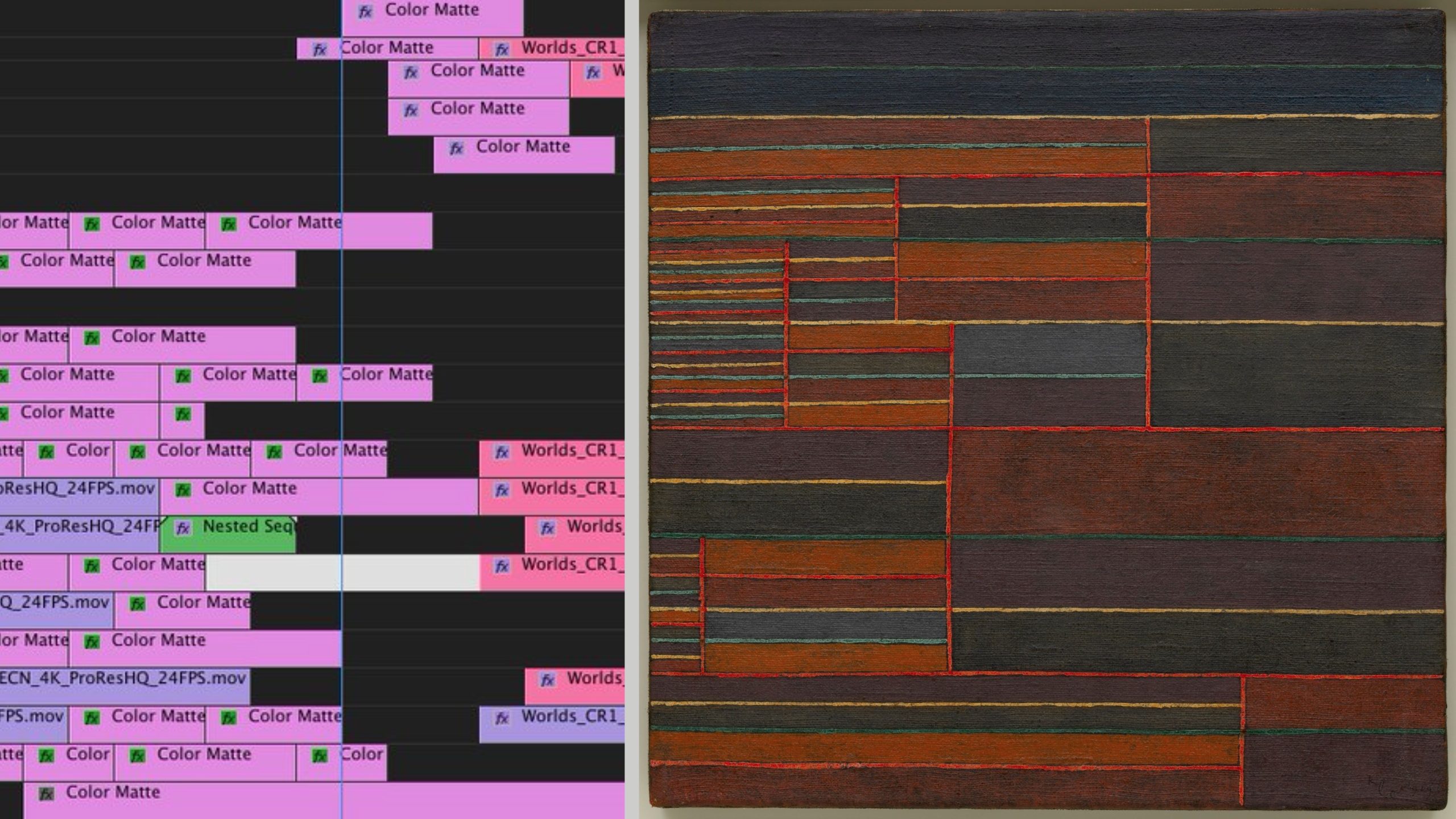
Task: Click fx badge on Worlds clip beside Nested Sequence
Action: click(x=547, y=528)
